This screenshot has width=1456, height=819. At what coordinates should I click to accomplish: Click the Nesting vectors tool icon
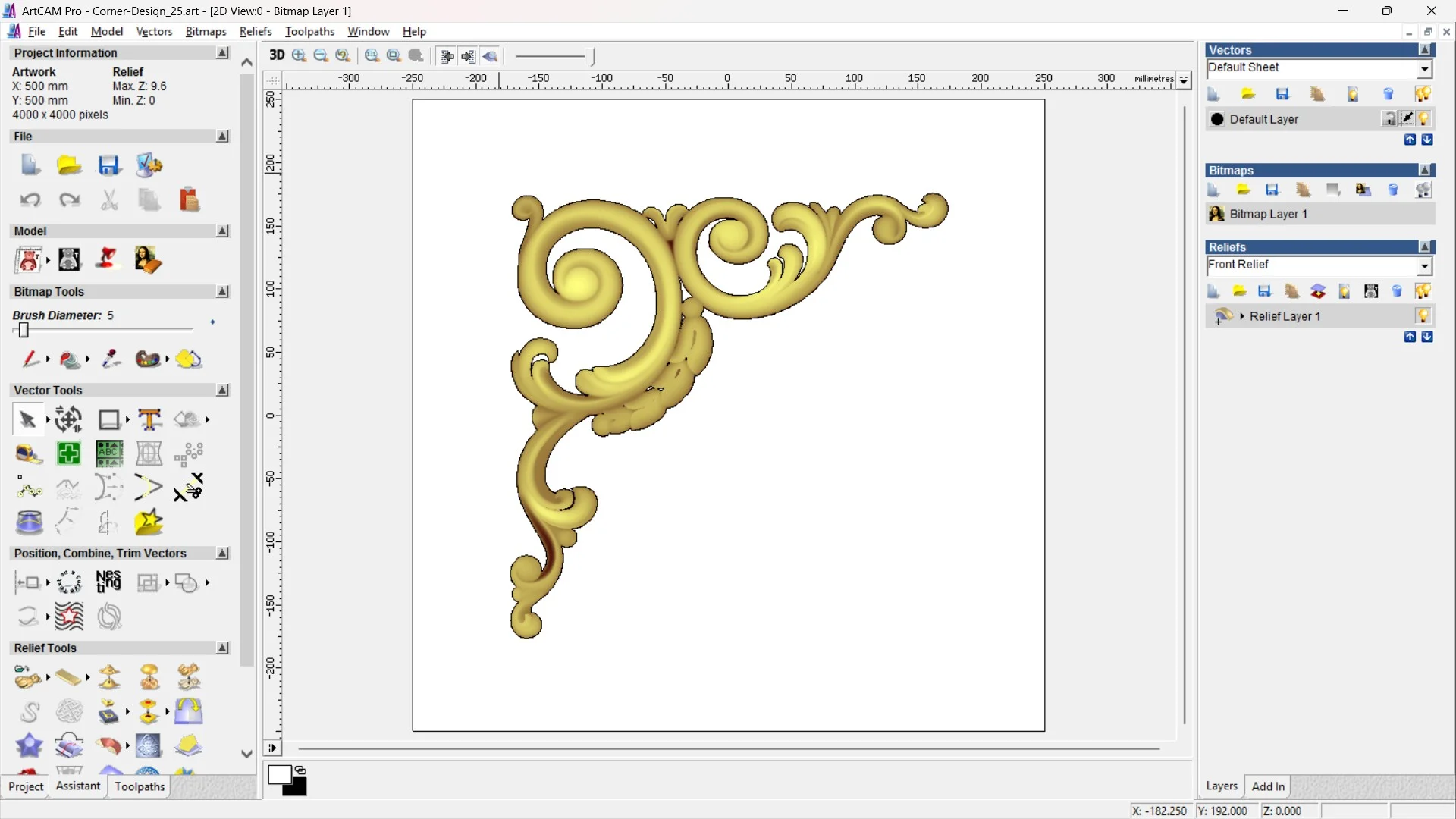tap(108, 582)
